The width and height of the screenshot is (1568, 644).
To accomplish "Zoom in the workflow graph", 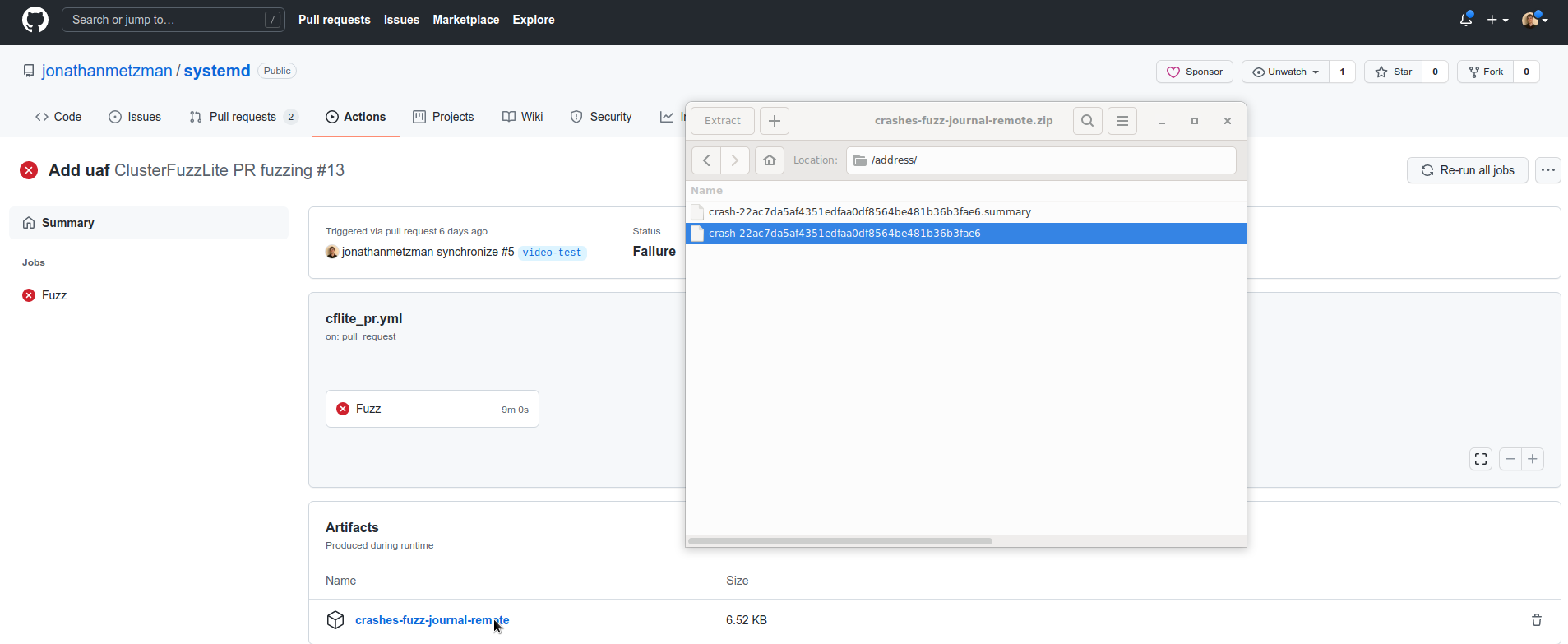I will [1533, 459].
